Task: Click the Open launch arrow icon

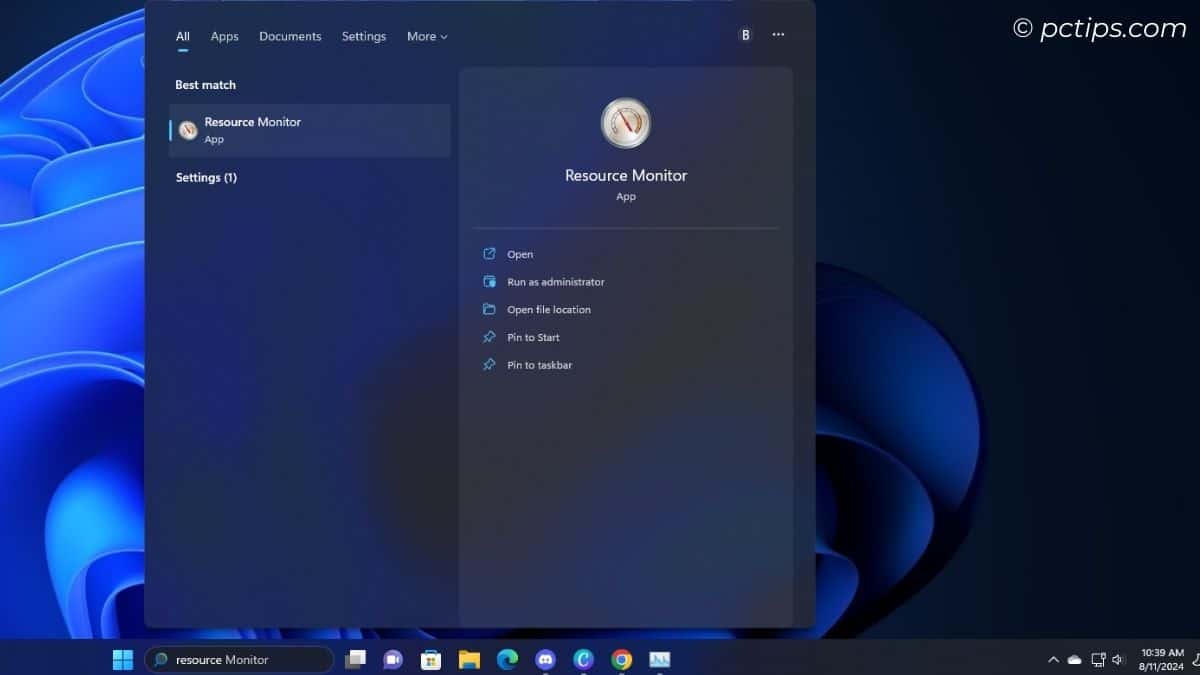Action: [489, 254]
